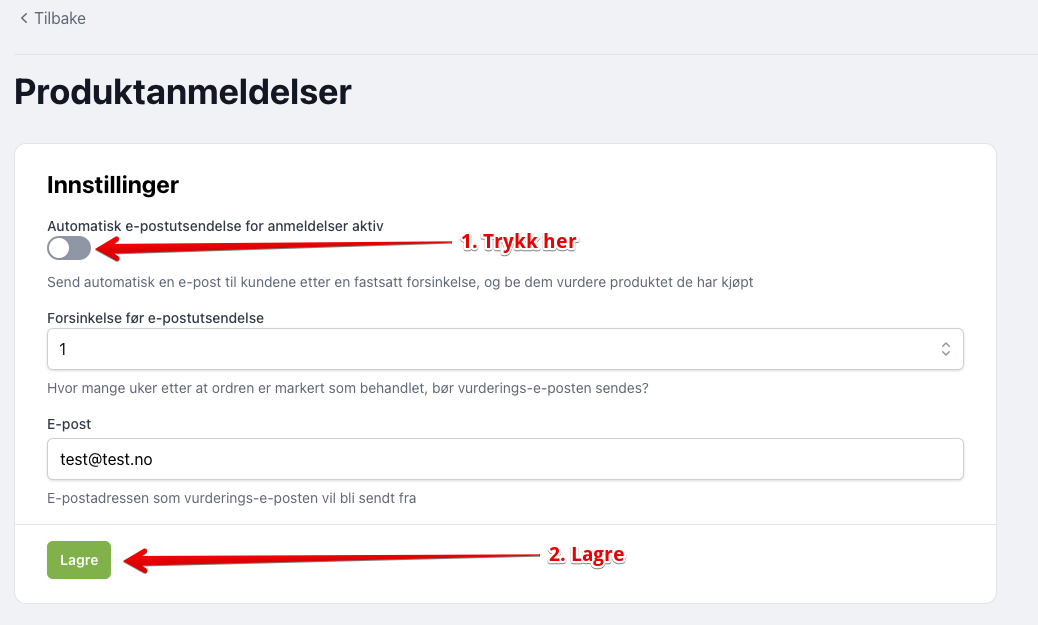Click the 'Send automatisk en e-post' help text
Viewport: 1038px width, 625px height.
[x=400, y=282]
